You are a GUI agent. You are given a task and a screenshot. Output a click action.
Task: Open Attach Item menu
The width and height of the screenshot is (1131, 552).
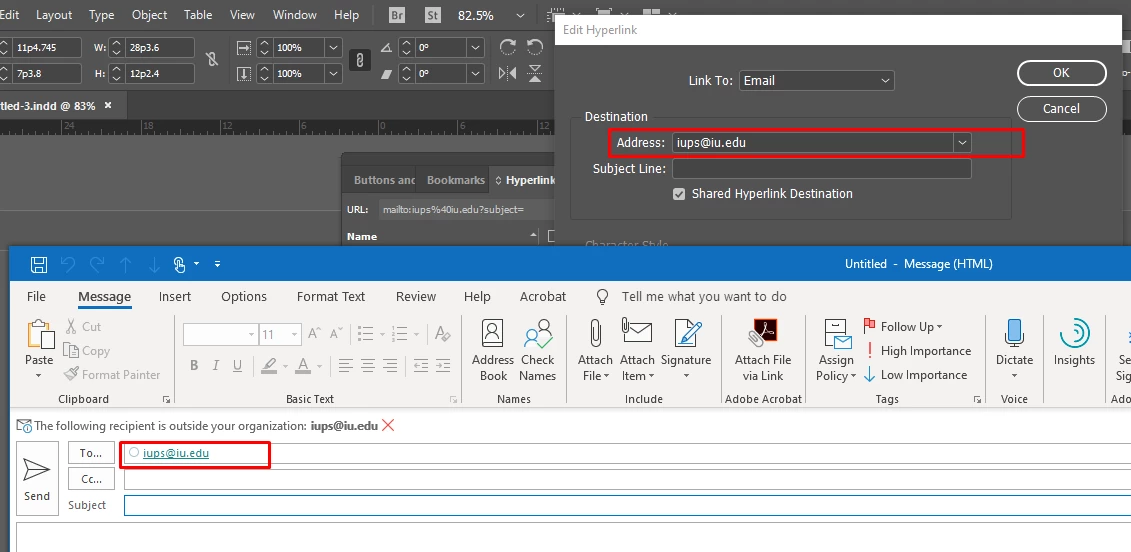tap(637, 350)
